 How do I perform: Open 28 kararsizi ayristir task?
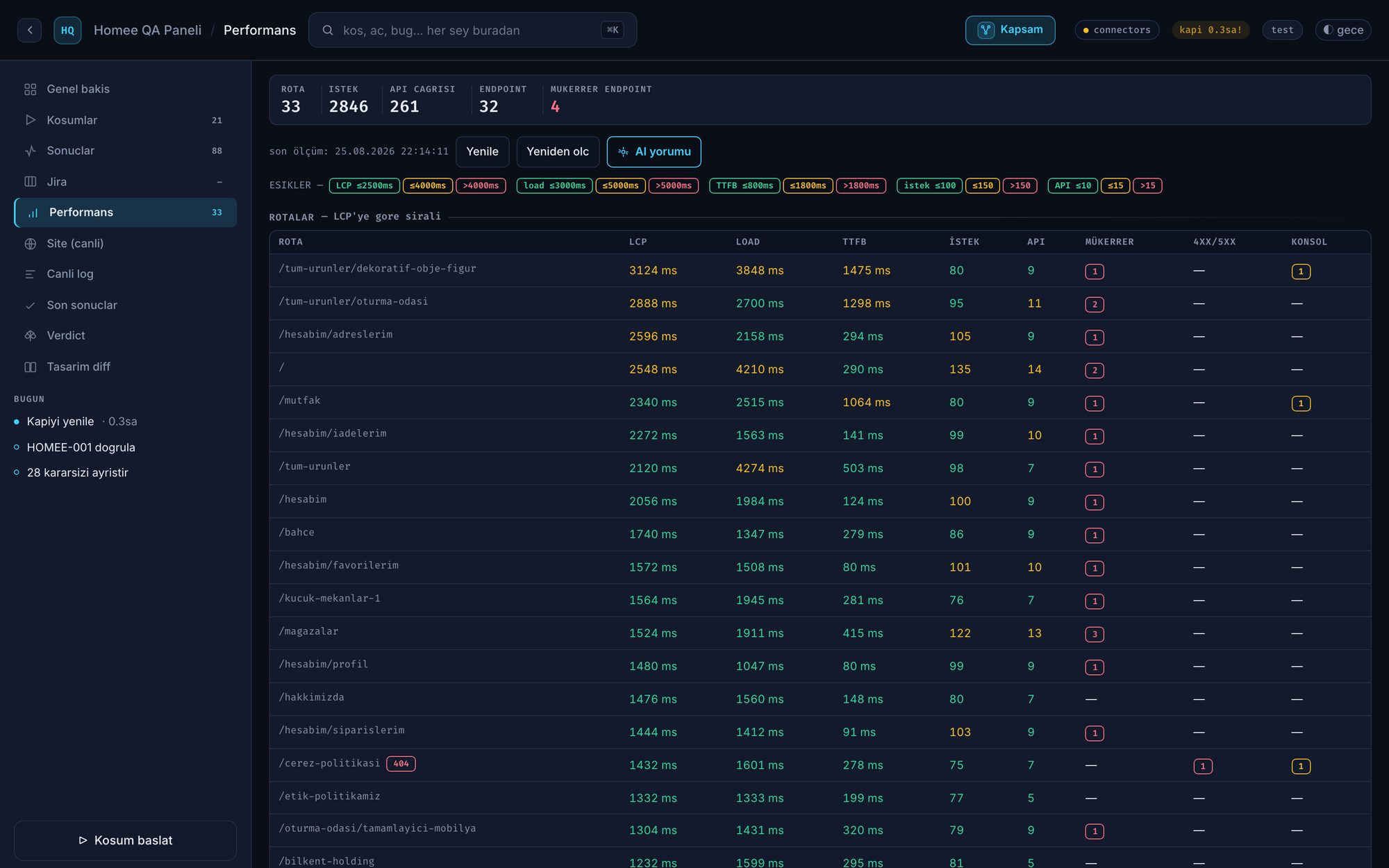tap(72, 472)
